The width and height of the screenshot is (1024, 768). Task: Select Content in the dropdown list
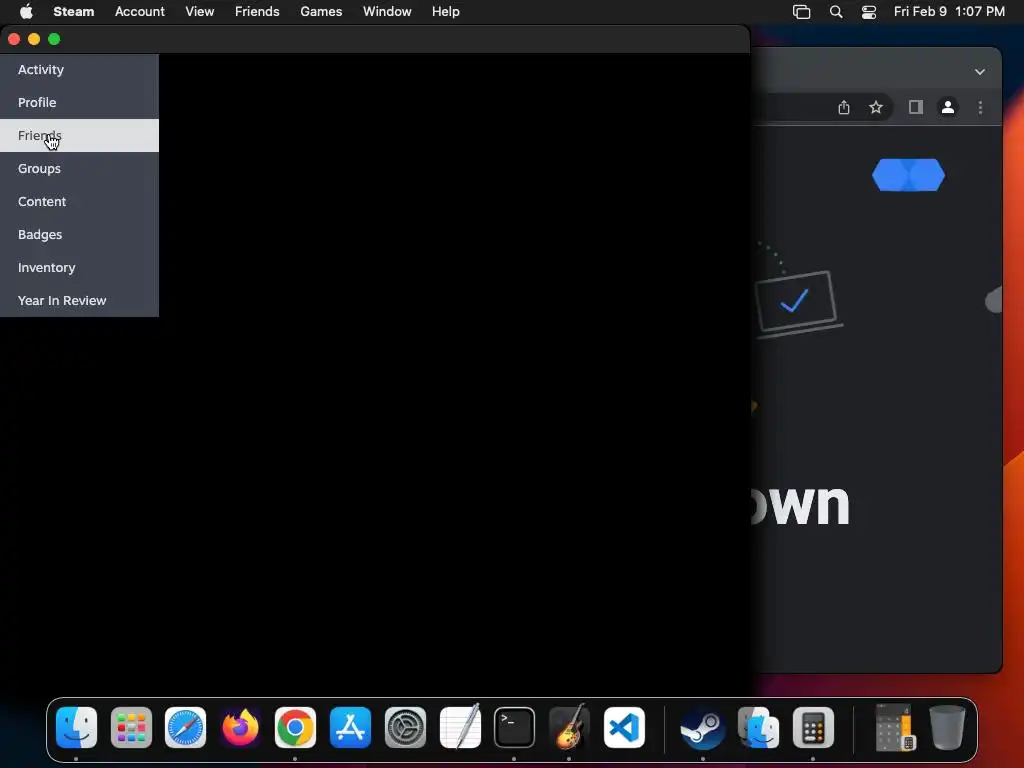79,201
